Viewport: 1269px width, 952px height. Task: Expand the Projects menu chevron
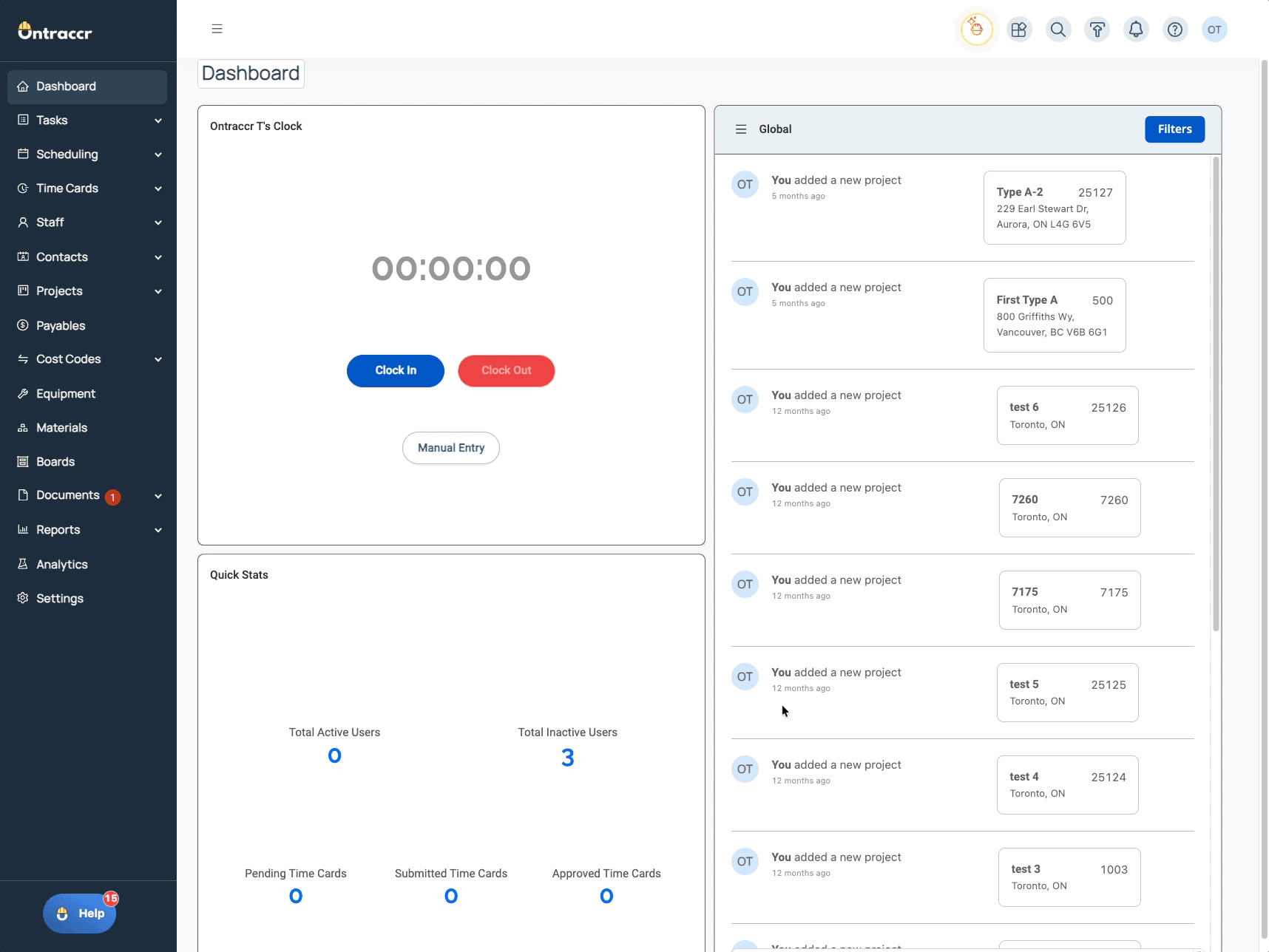(158, 291)
